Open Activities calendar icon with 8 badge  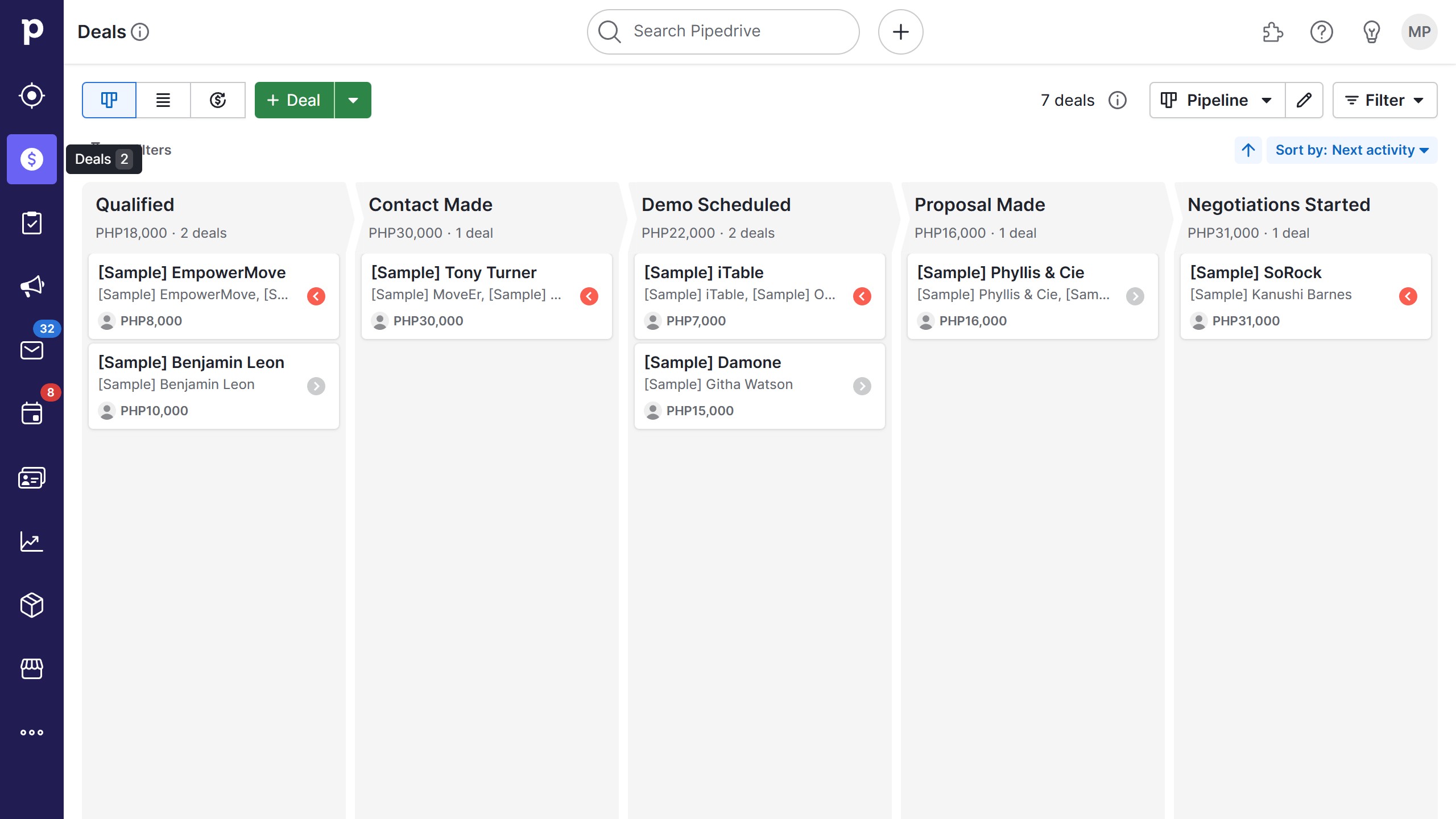pyautogui.click(x=32, y=413)
